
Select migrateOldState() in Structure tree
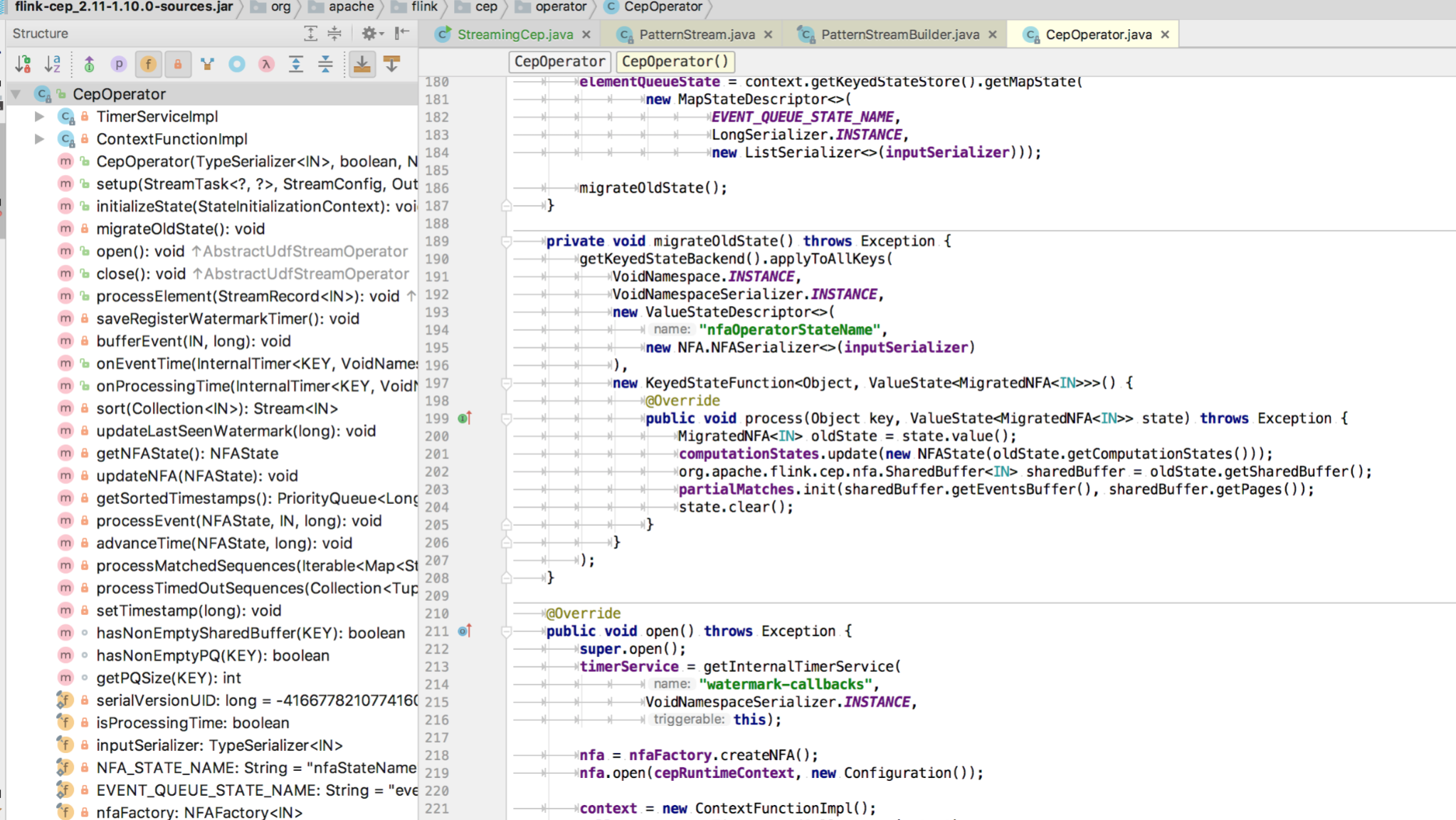click(x=180, y=228)
